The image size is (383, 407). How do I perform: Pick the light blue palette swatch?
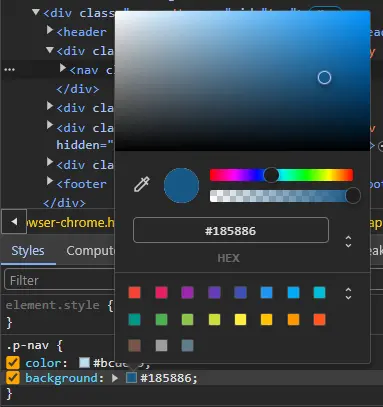click(293, 293)
